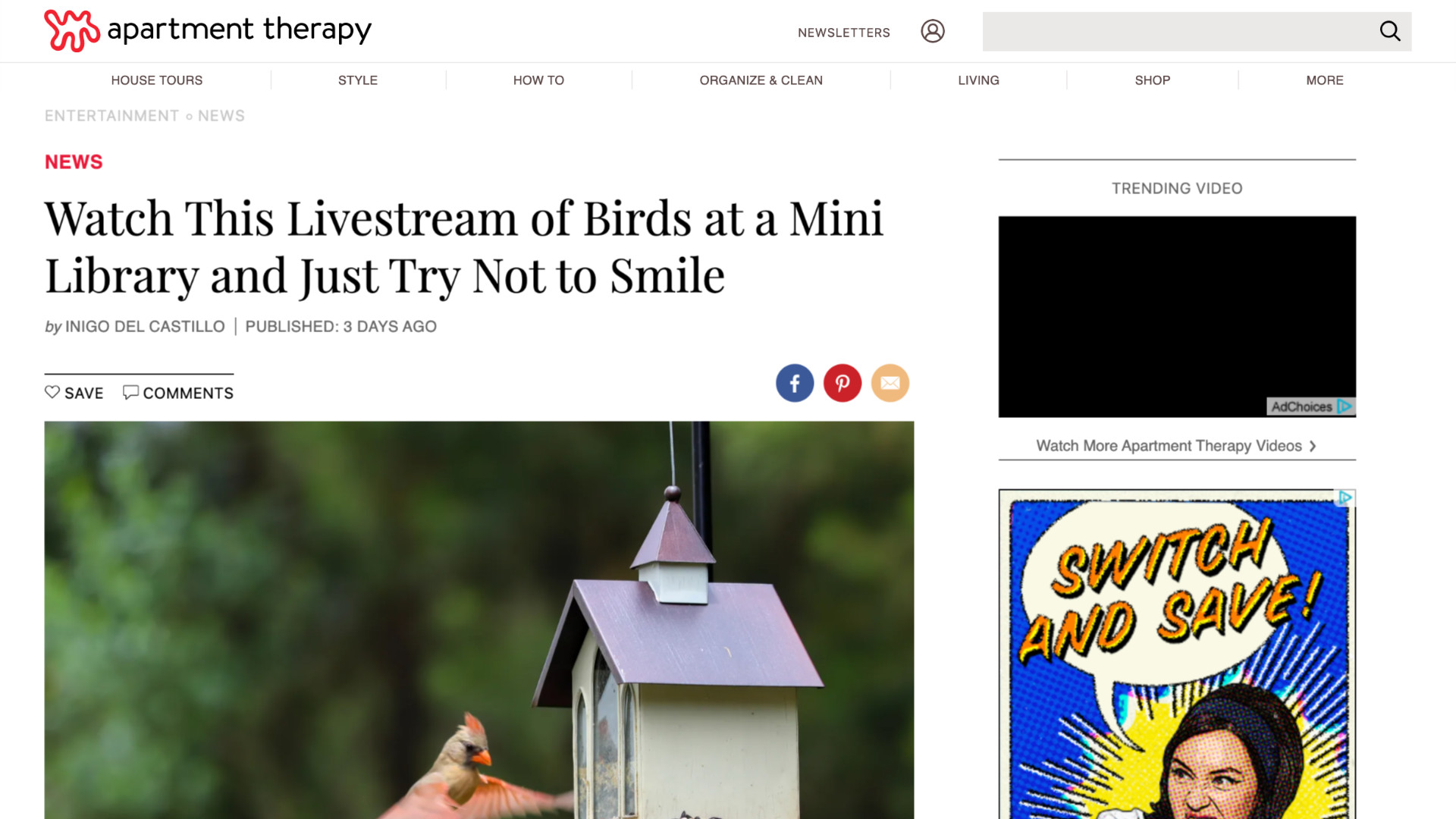Click author name Inigo Del Castillo

coord(145,327)
